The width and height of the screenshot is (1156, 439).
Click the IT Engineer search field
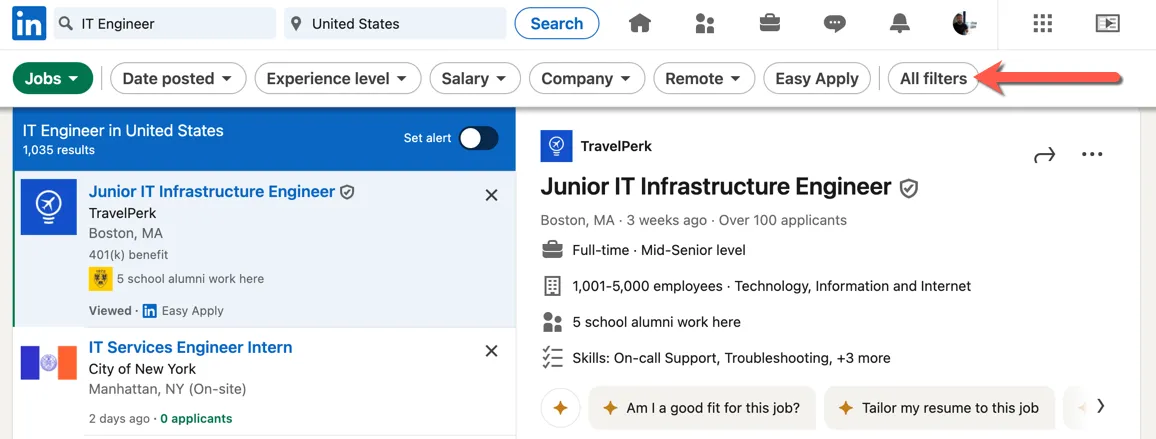(164, 24)
